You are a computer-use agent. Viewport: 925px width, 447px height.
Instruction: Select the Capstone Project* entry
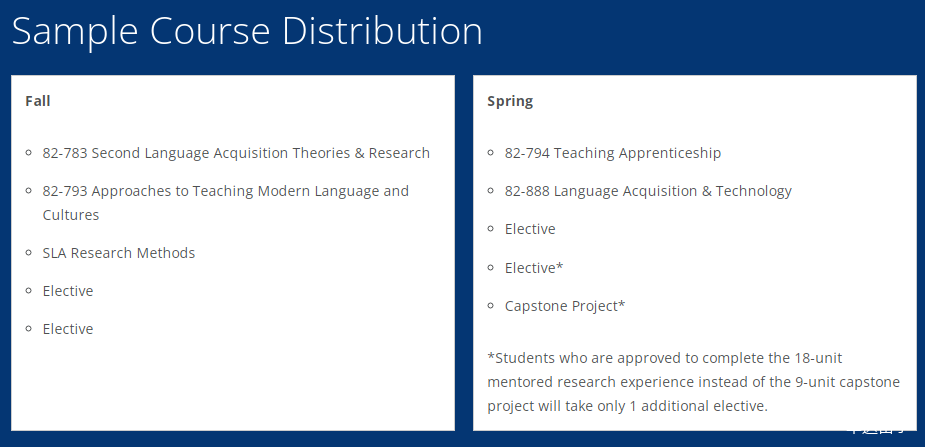pyautogui.click(x=565, y=306)
